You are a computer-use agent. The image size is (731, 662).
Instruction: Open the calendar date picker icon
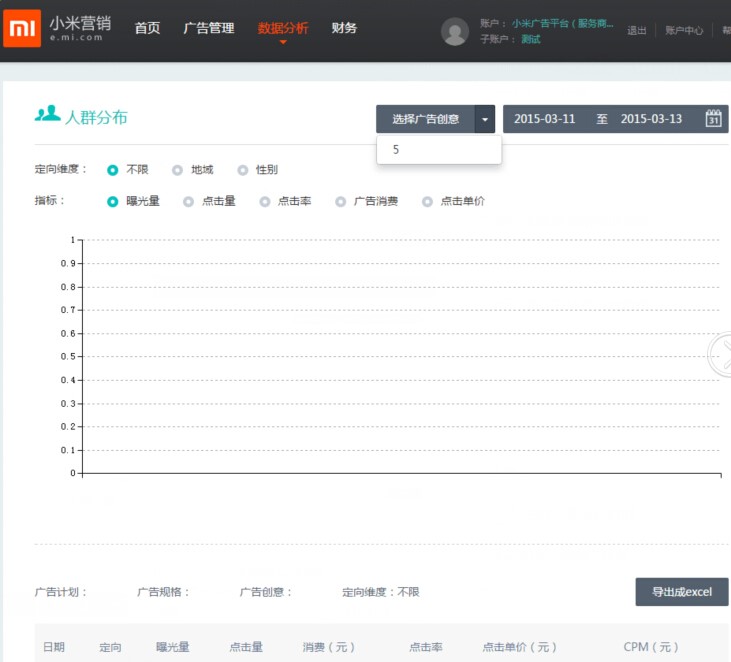pos(714,119)
